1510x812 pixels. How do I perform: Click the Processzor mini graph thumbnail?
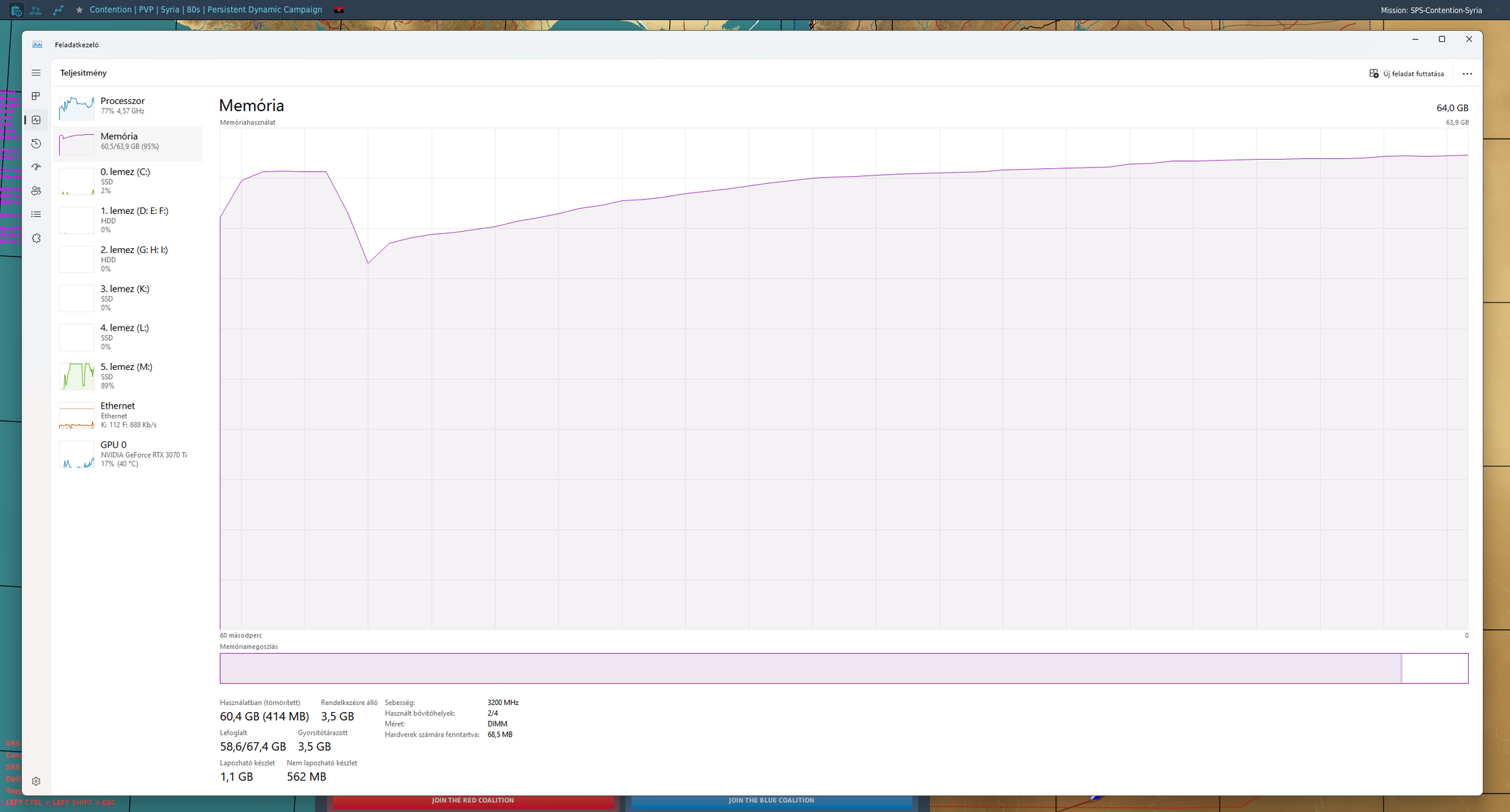pos(76,108)
